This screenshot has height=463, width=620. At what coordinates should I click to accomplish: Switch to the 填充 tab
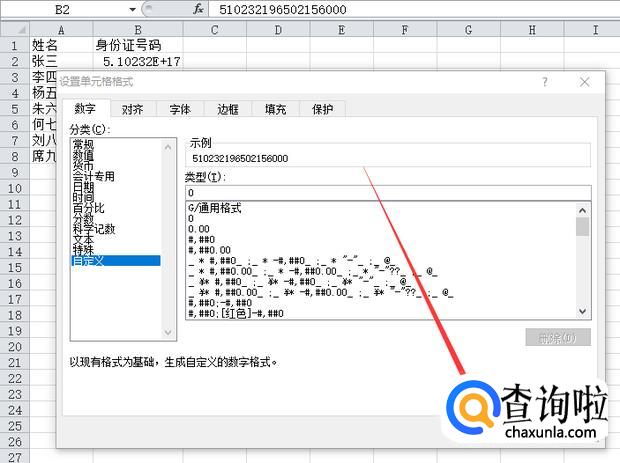275,109
